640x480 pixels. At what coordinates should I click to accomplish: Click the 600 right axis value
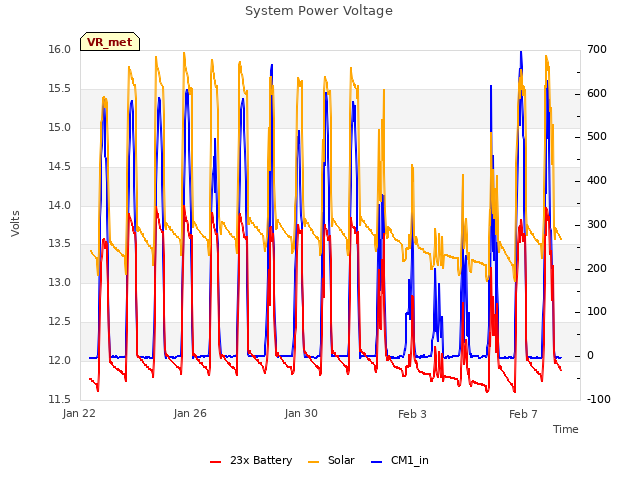coord(597,93)
